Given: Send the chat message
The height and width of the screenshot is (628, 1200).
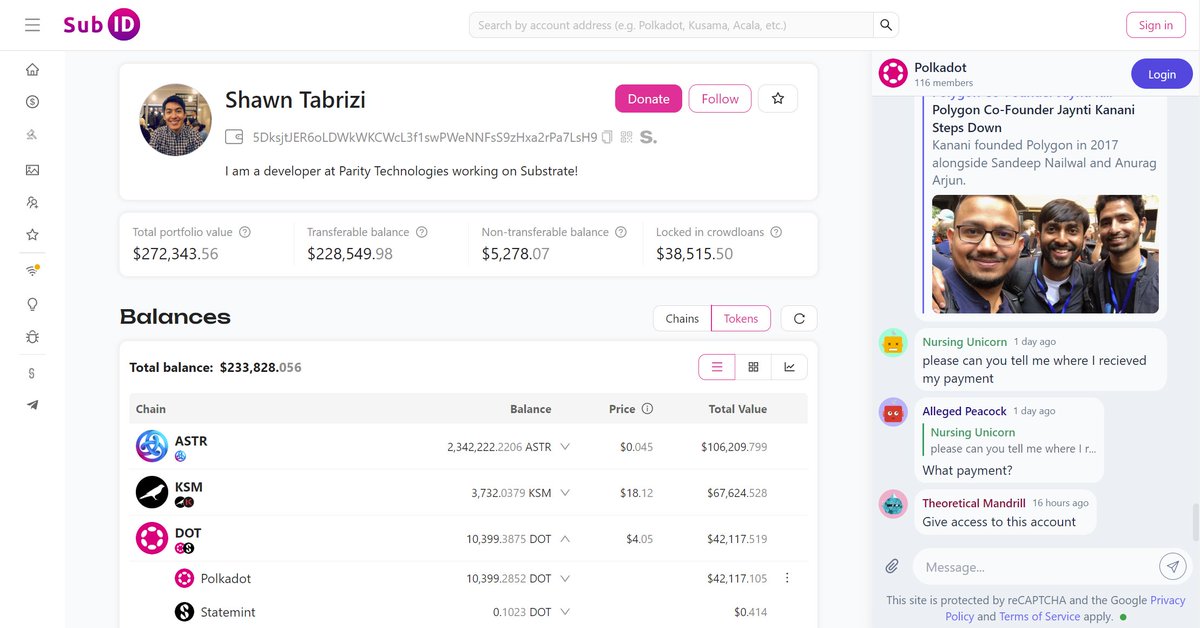Looking at the screenshot, I should (1173, 566).
